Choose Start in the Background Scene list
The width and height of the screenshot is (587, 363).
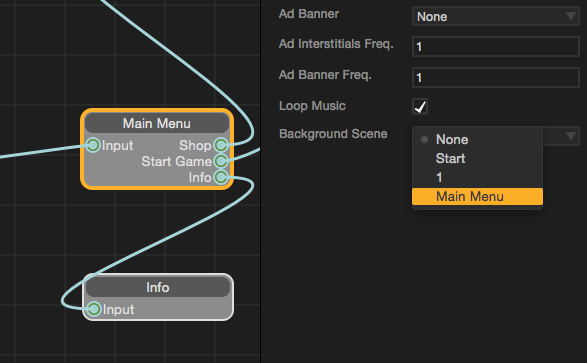(477, 159)
